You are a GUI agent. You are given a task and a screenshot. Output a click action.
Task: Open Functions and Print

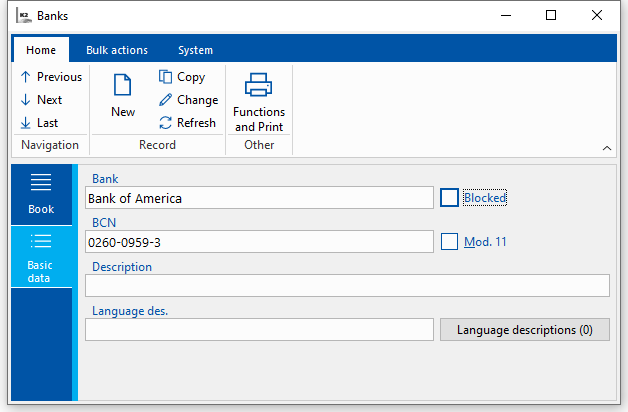(x=259, y=101)
